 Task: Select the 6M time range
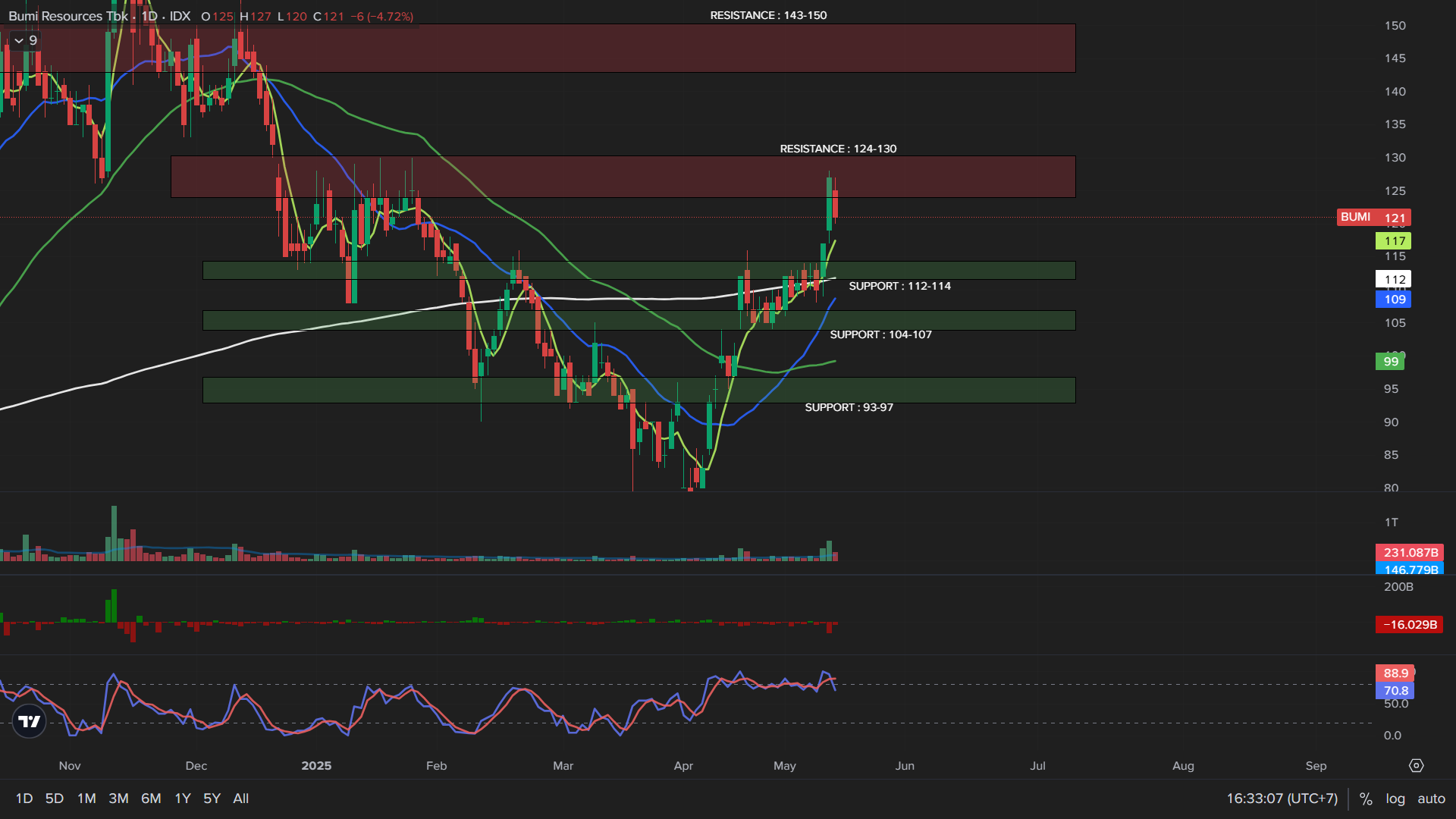[x=151, y=799]
